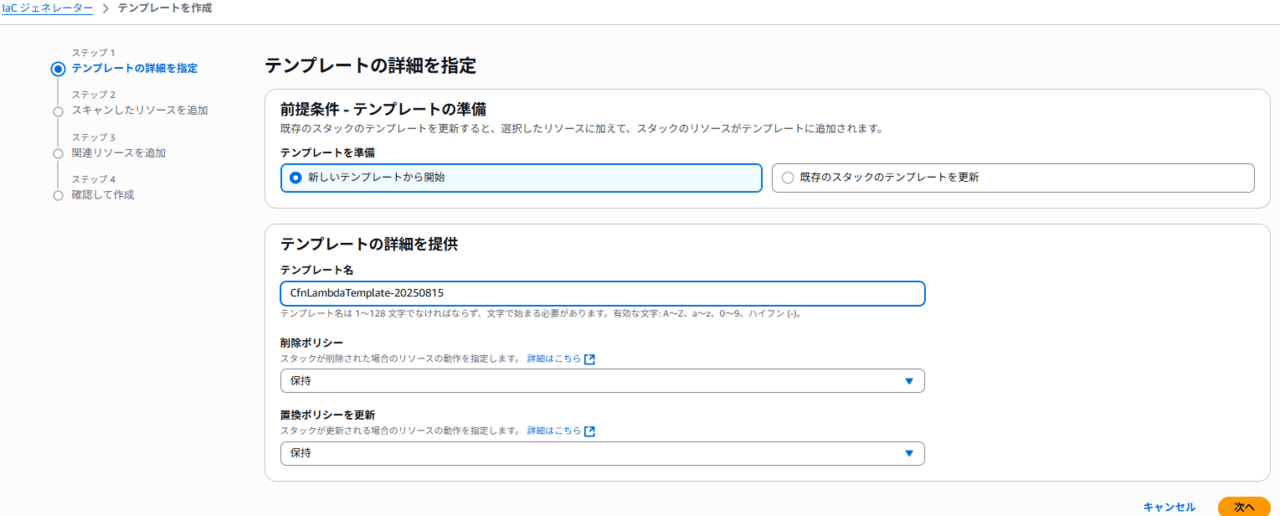This screenshot has width=1280, height=516.
Task: Open the IaC ジェネレーター breadcrumb link
Action: [x=48, y=8]
